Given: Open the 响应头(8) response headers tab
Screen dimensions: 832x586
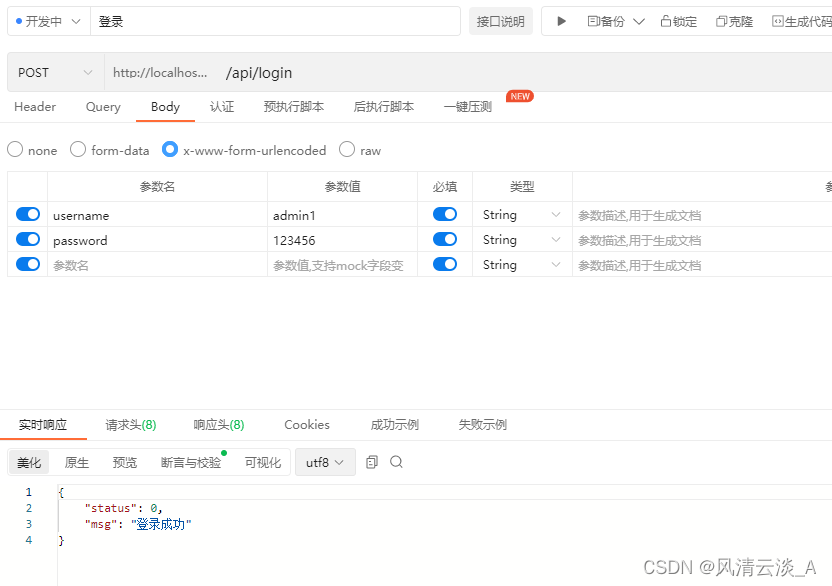Looking at the screenshot, I should tap(219, 425).
